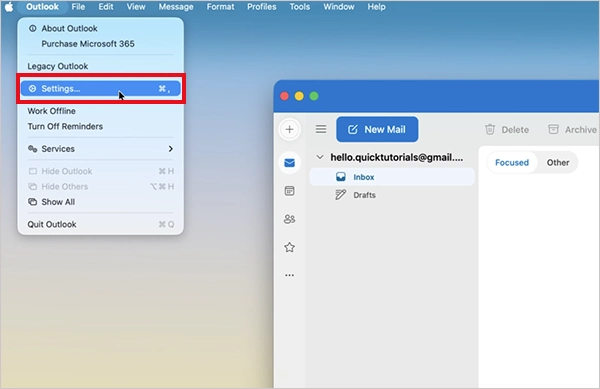Click the About Outlook info icon
The width and height of the screenshot is (600, 389).
pos(33,28)
